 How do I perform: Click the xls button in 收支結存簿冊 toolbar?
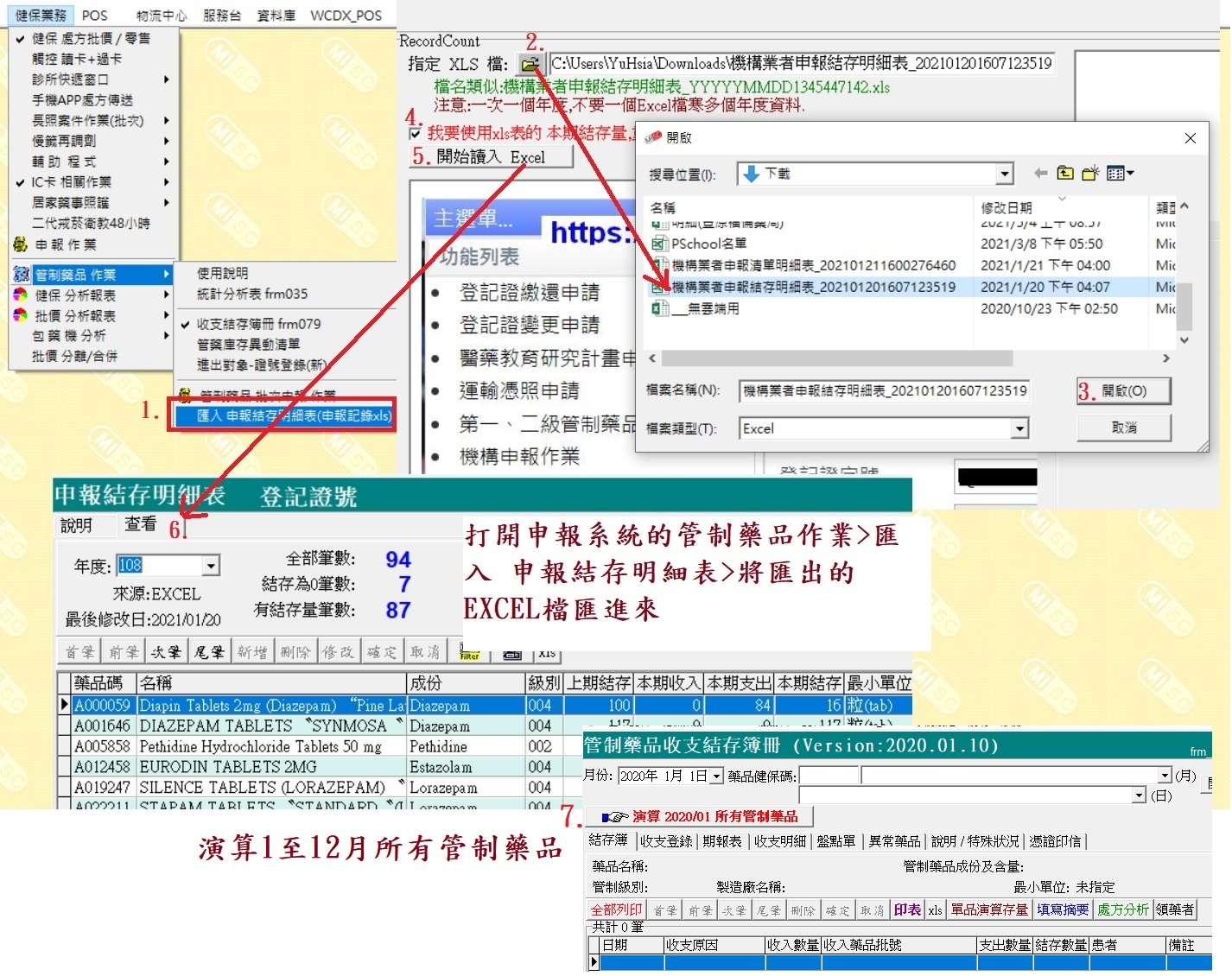click(936, 910)
